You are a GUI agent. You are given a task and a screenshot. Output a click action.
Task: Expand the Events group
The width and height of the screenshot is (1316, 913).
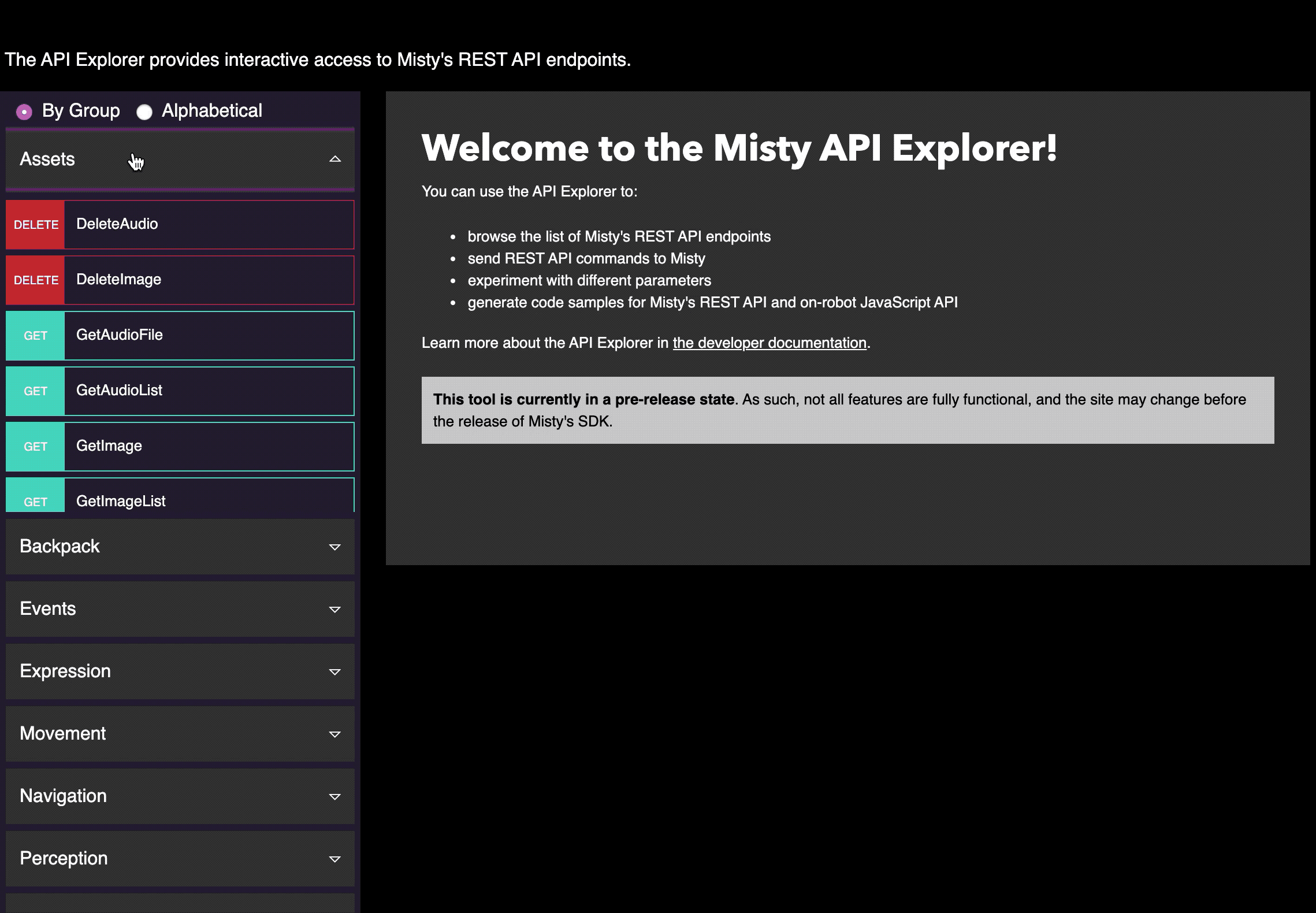click(x=179, y=608)
